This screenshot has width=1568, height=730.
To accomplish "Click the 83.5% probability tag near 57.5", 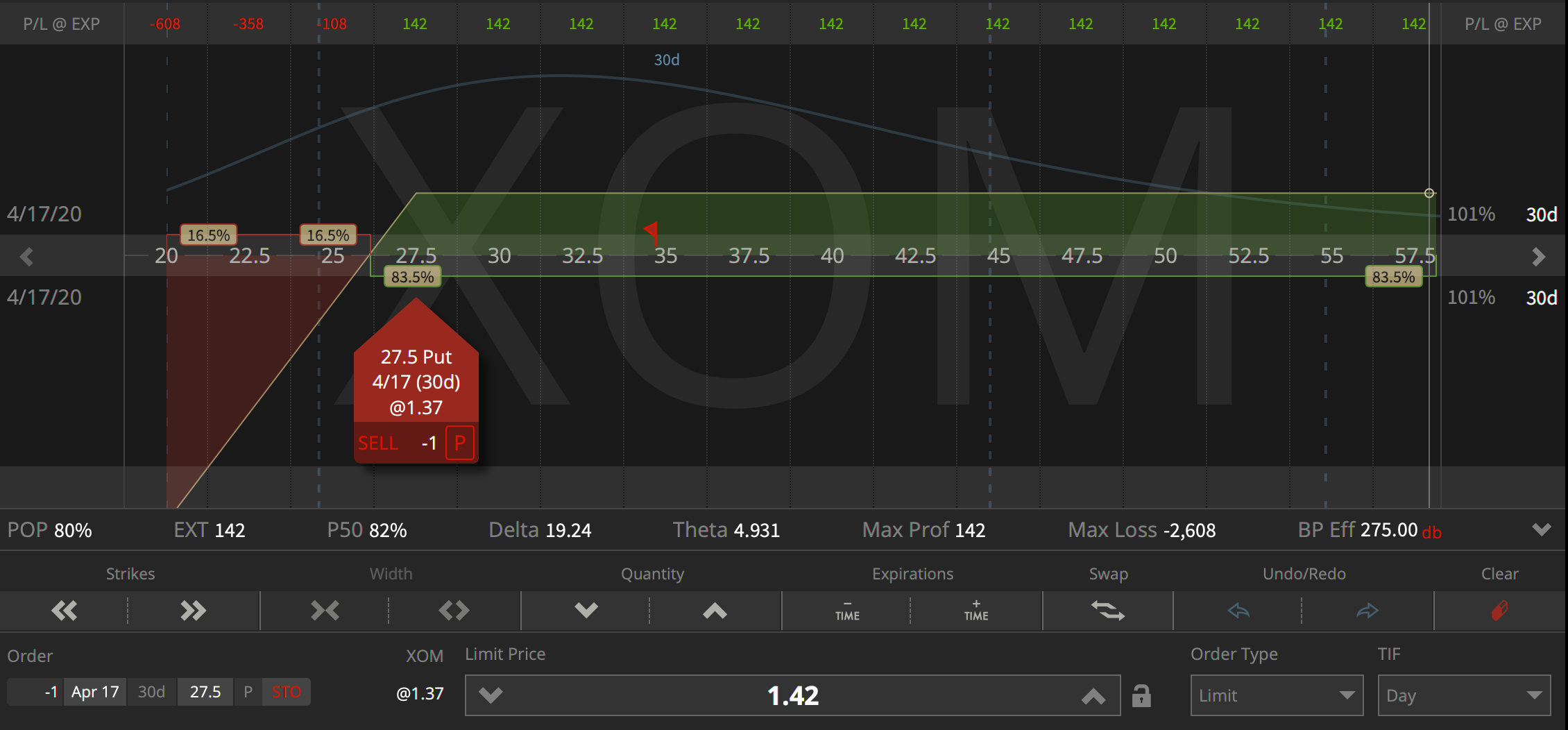I will (x=1394, y=278).
